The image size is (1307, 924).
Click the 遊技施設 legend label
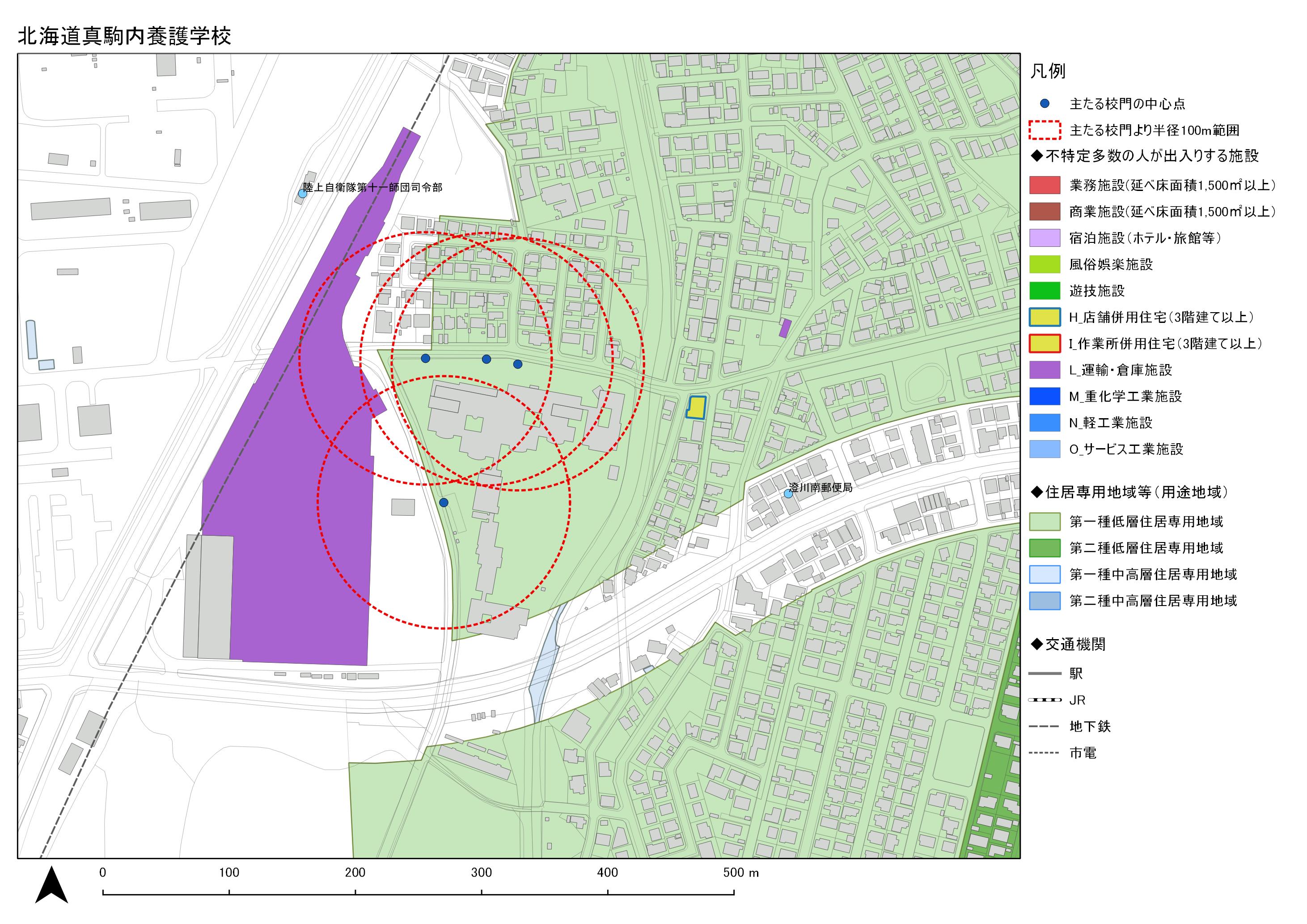tap(1098, 291)
